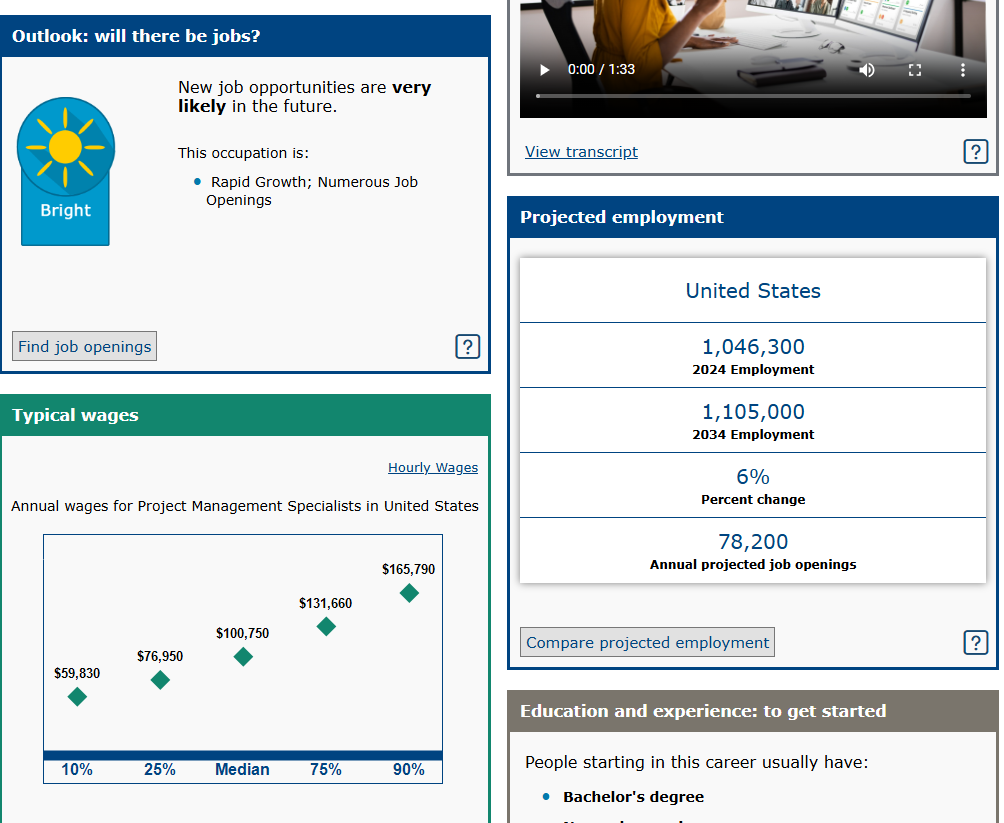Screen dimensions: 1004x823
Task: Mute the video audio
Action: (867, 70)
